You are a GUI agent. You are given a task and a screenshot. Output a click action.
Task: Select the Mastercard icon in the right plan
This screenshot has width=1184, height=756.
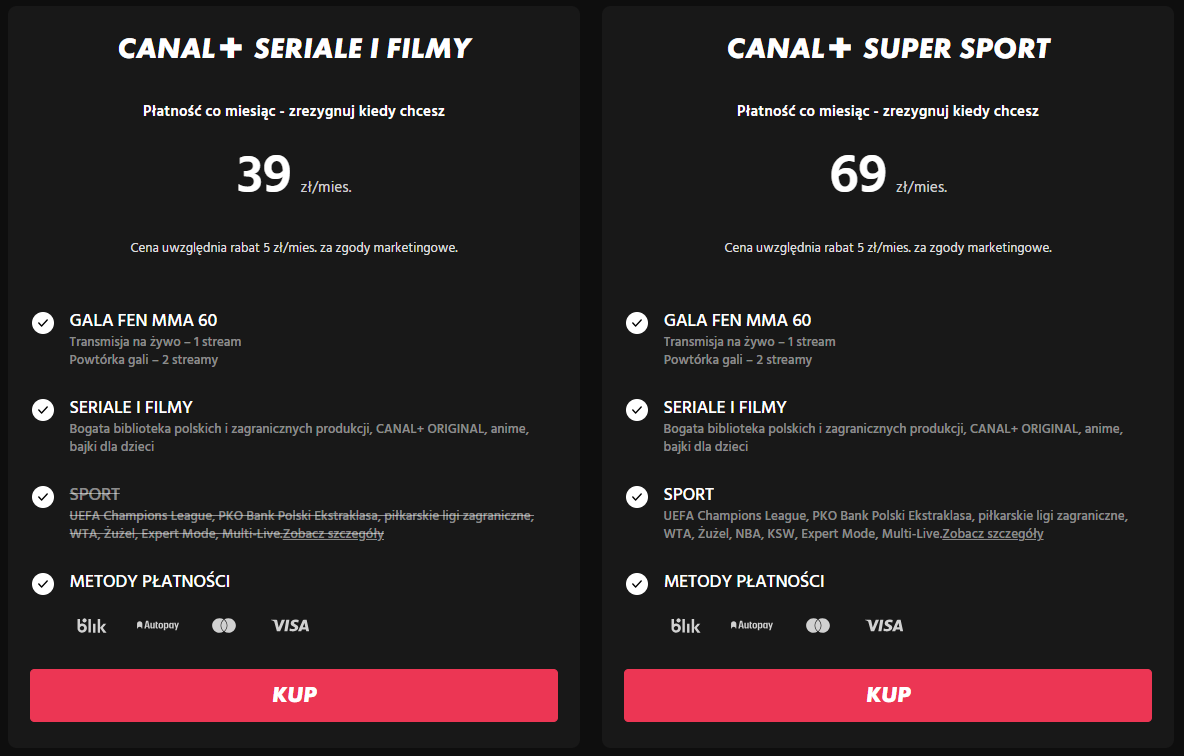818,625
